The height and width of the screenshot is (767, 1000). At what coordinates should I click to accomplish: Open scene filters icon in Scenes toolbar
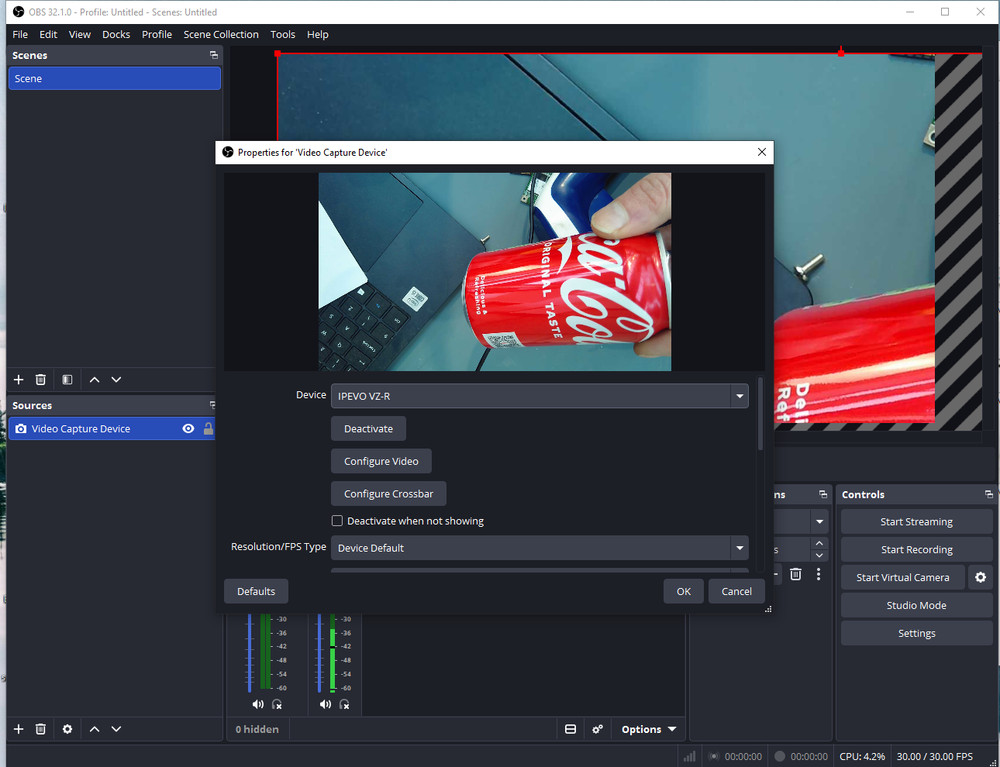67,380
